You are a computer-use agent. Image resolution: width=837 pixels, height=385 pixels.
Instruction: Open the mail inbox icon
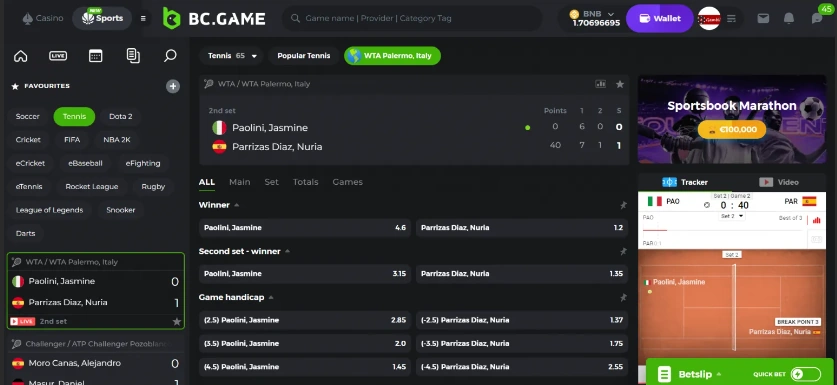[763, 18]
